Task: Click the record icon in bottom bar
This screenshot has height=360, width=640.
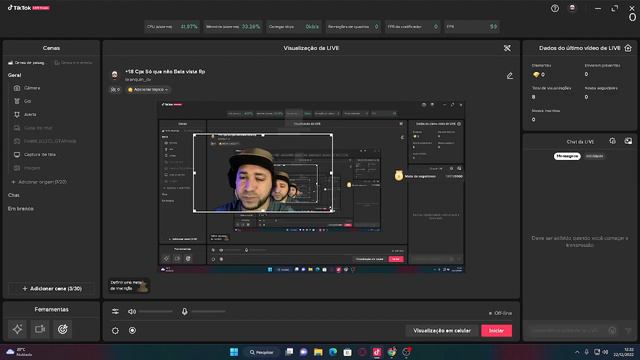Action: [132, 331]
